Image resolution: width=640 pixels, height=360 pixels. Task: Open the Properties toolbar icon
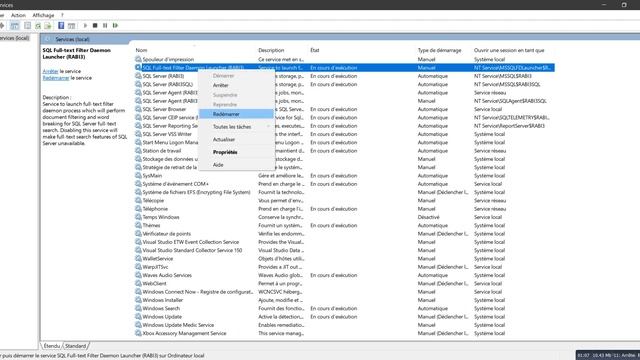tap(27, 25)
